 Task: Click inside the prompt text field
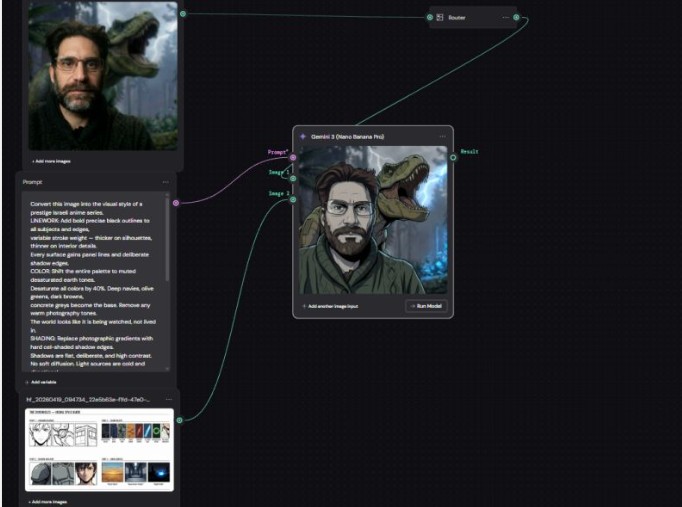pyautogui.click(x=94, y=283)
